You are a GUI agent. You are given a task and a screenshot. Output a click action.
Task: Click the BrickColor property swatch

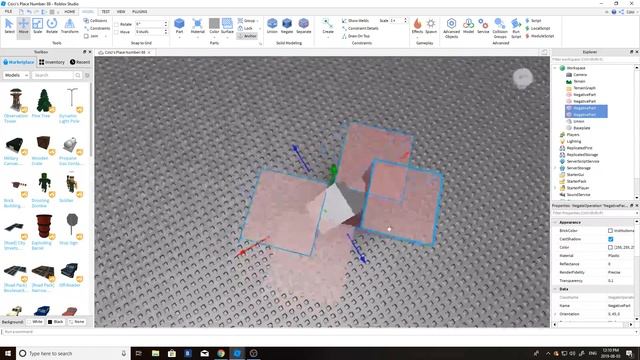pyautogui.click(x=611, y=231)
